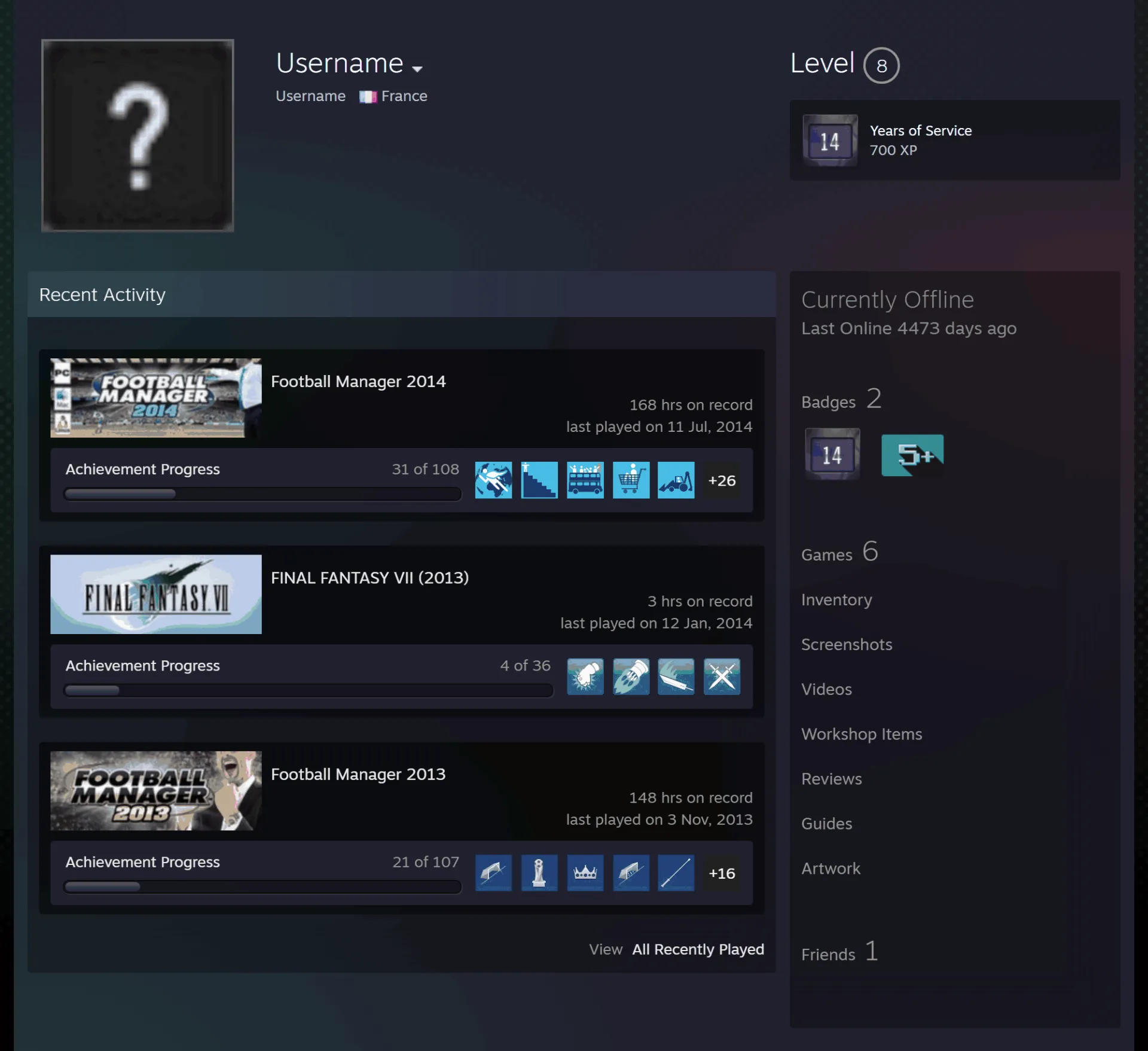The height and width of the screenshot is (1051, 1148).
Task: Open Football Manager 2013 game thumbnail
Action: coord(156,790)
